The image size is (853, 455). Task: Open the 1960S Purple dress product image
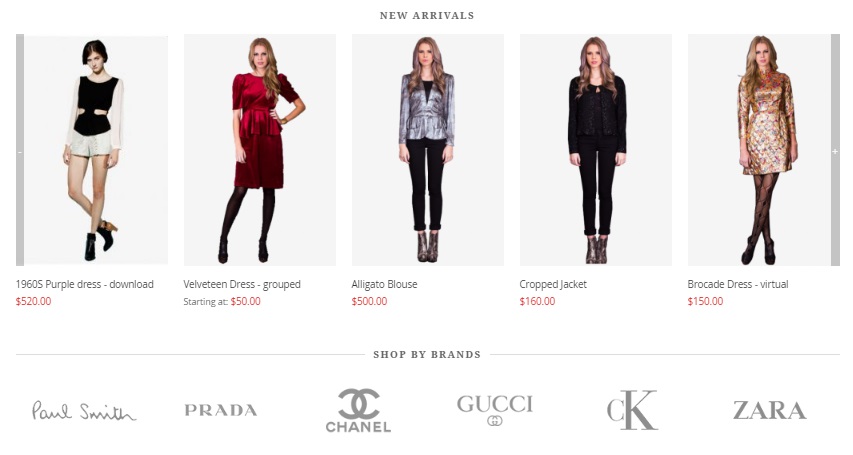96,150
